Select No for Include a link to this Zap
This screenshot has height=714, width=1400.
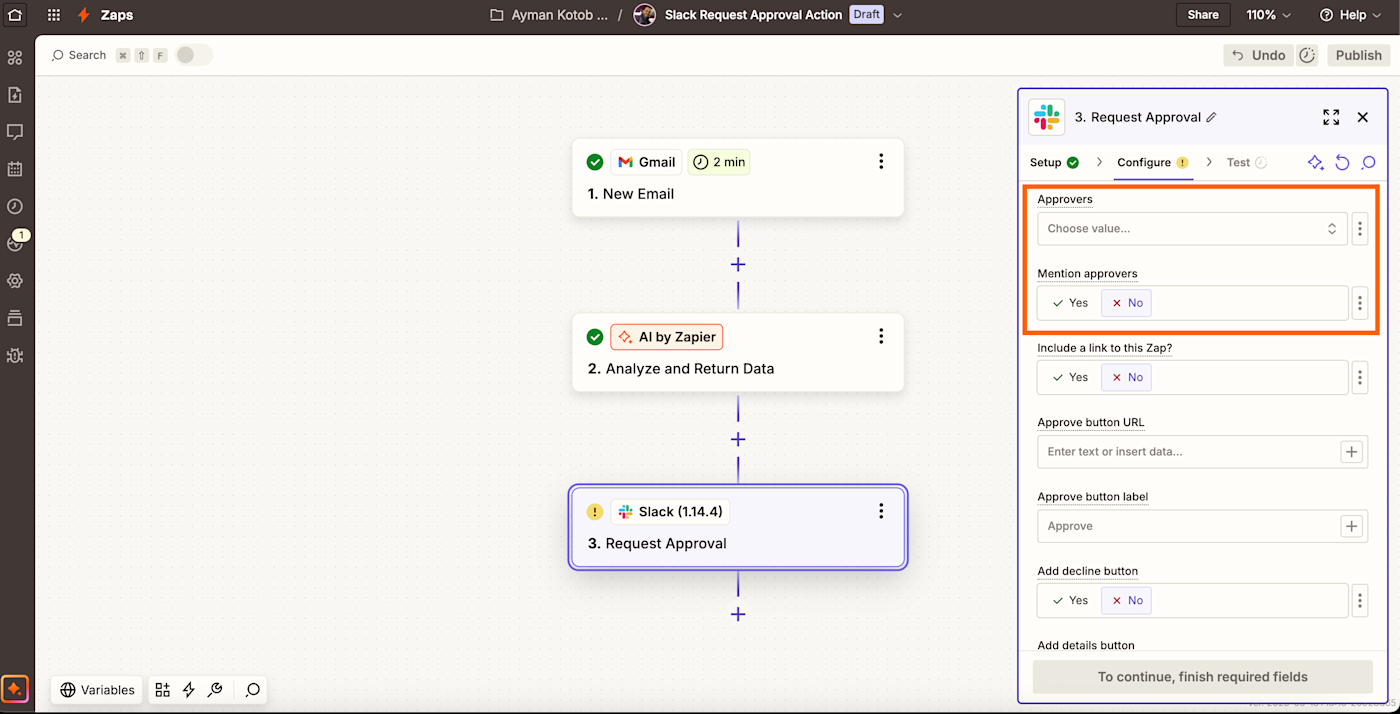1126,377
